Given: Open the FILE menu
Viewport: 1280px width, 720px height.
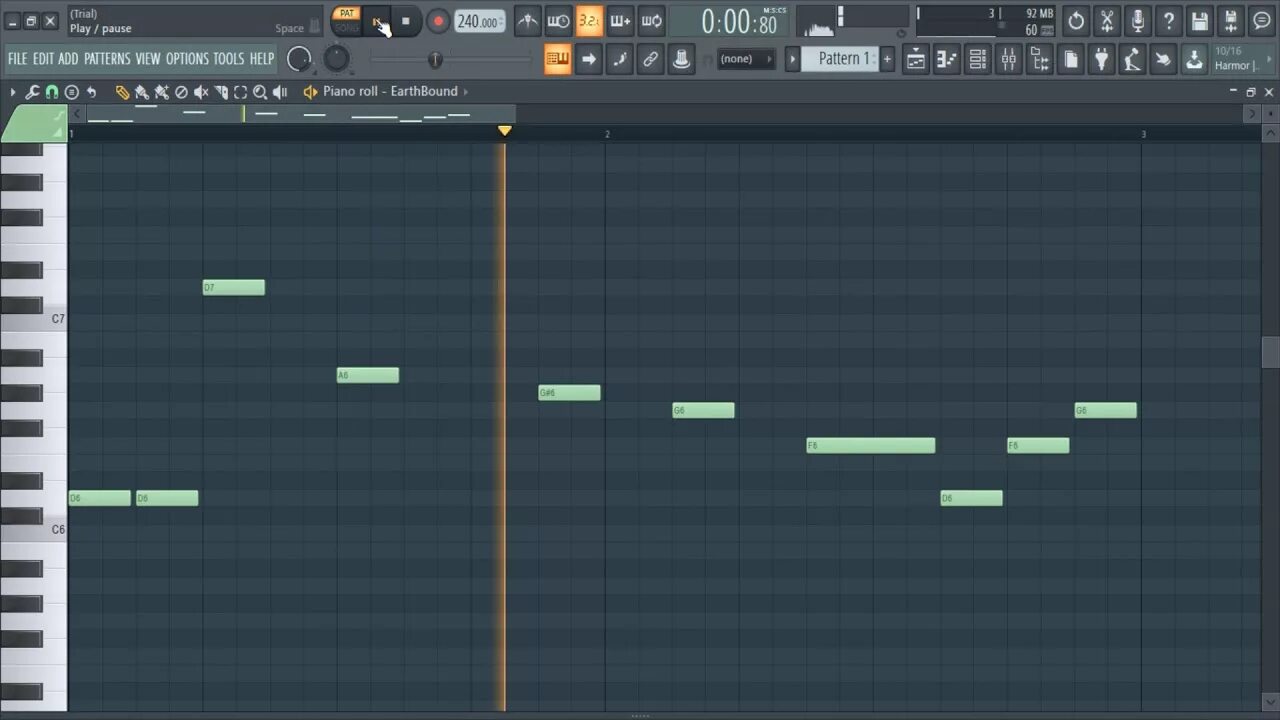Looking at the screenshot, I should 18,59.
